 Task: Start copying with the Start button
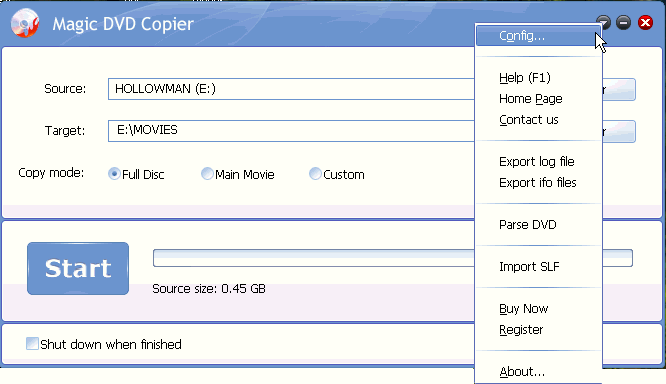coord(78,268)
